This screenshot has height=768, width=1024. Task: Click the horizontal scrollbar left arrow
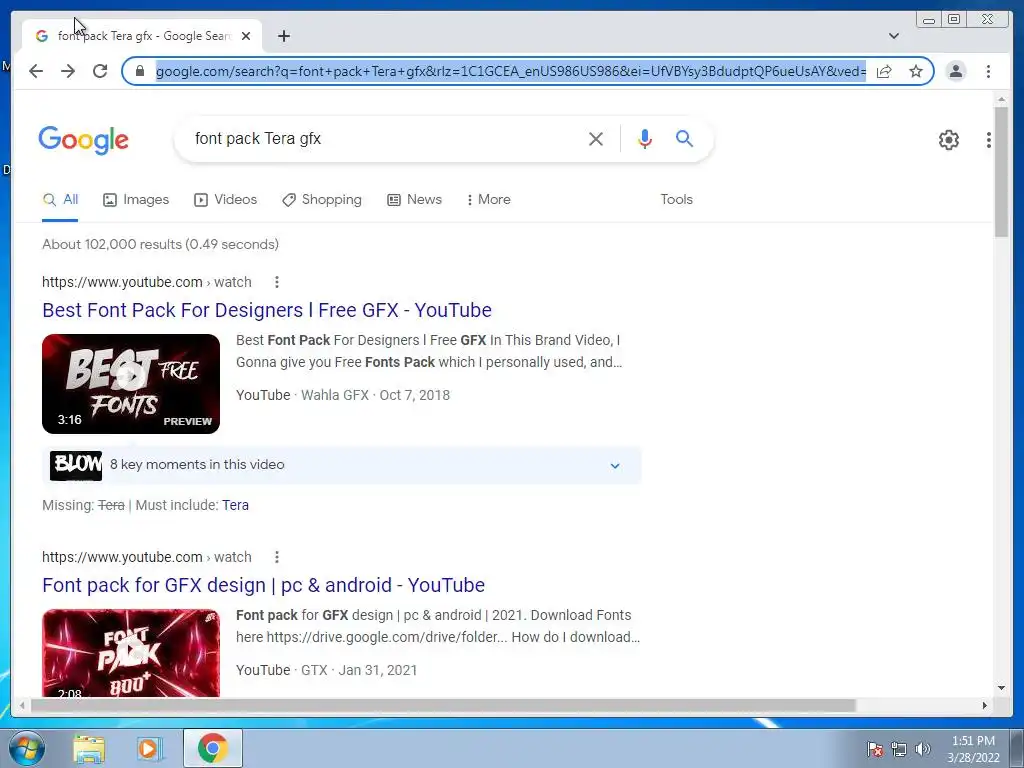(x=22, y=705)
